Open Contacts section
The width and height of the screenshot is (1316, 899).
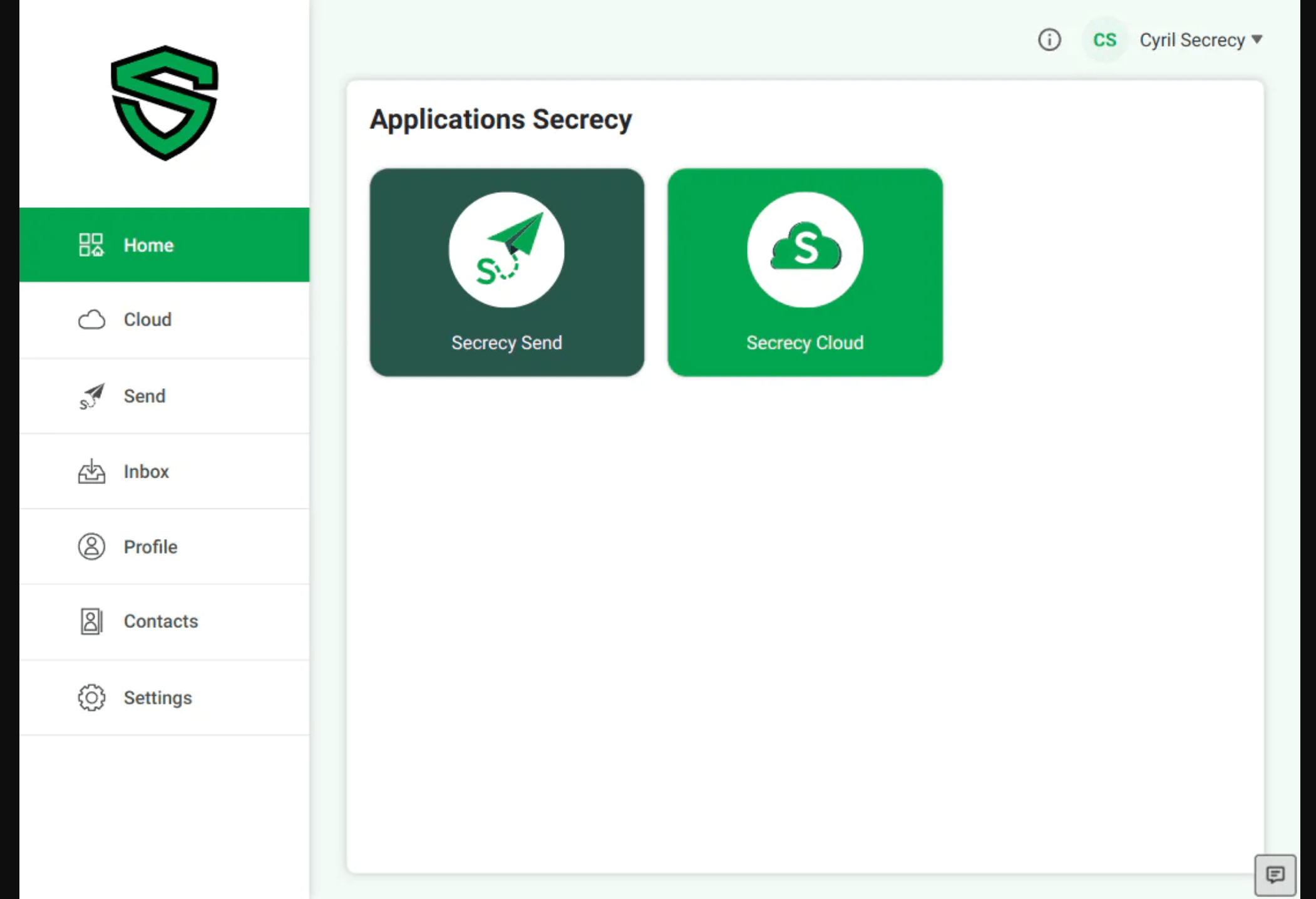coord(160,621)
